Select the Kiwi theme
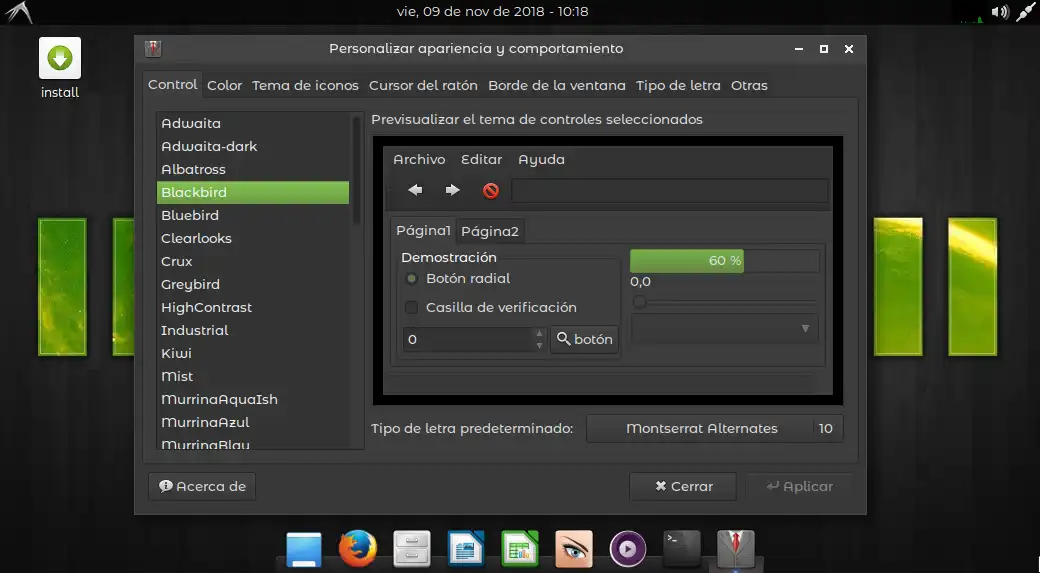The image size is (1040, 573). 253,353
